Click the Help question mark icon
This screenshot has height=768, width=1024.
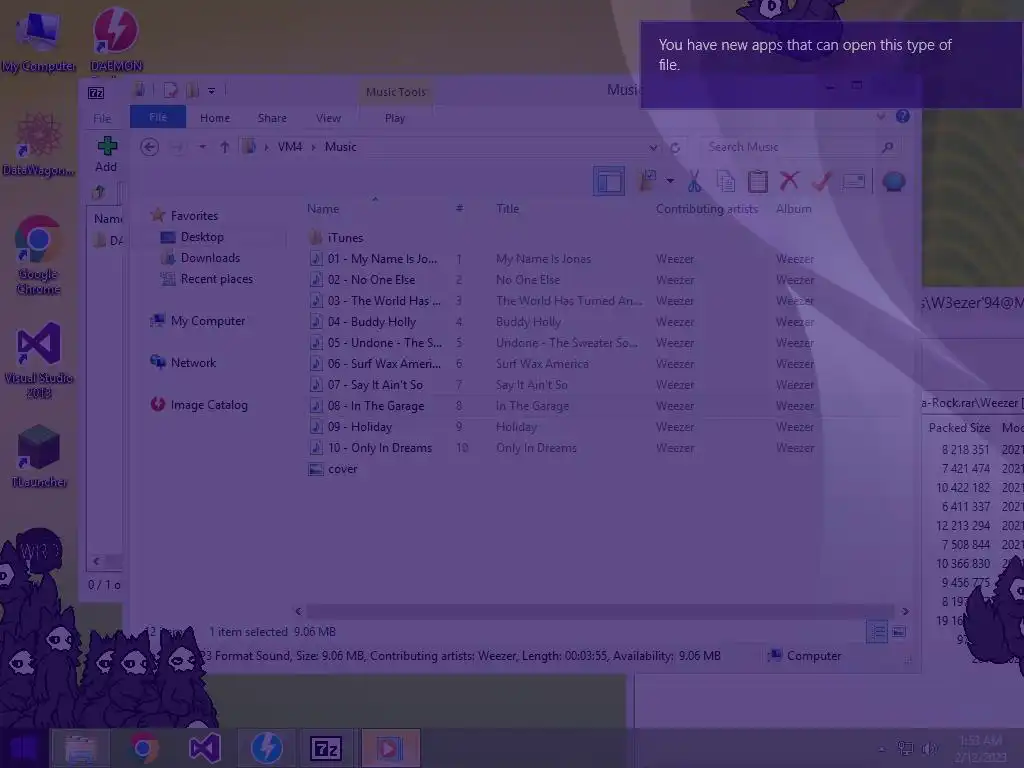(x=903, y=116)
